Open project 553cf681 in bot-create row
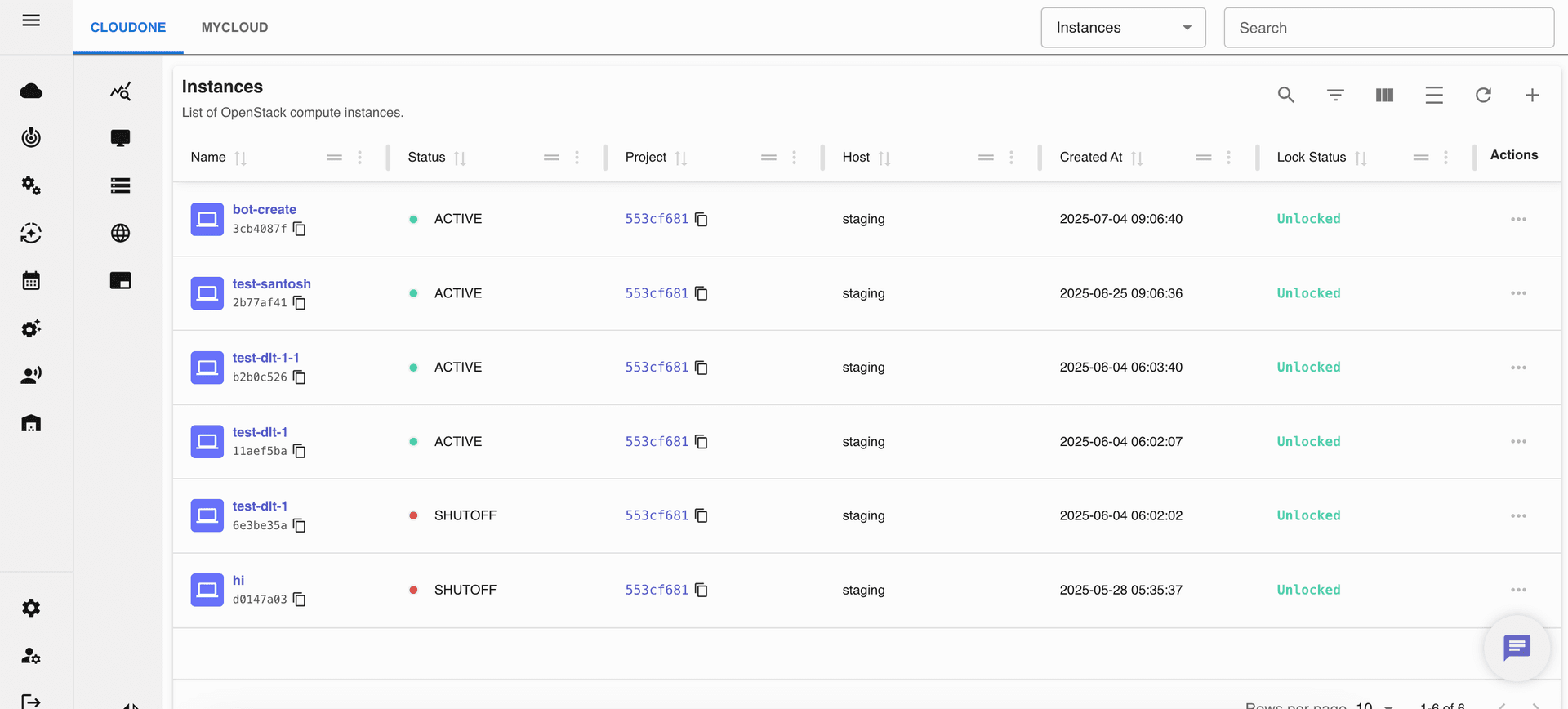Viewport: 1568px width, 709px height. pyautogui.click(x=657, y=218)
